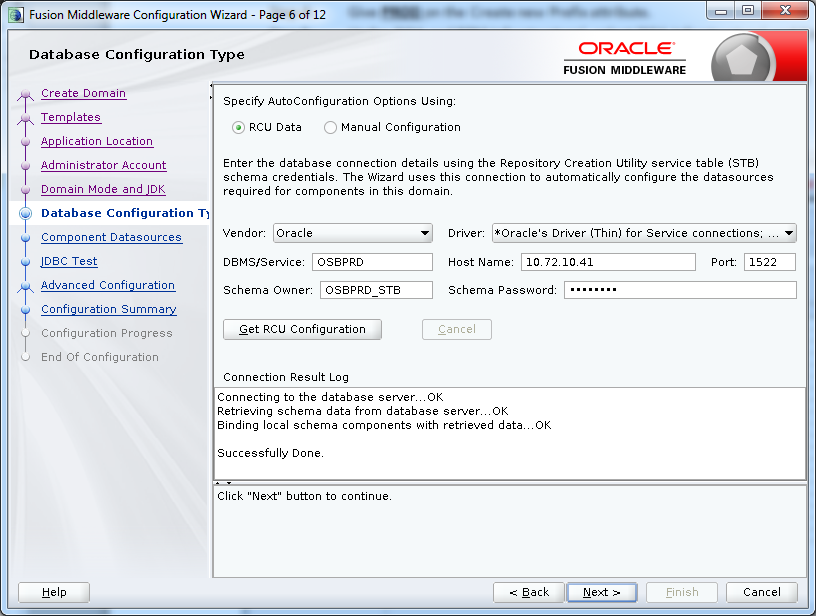Click the Get RCU Configuration button
816x616 pixels.
pos(302,329)
